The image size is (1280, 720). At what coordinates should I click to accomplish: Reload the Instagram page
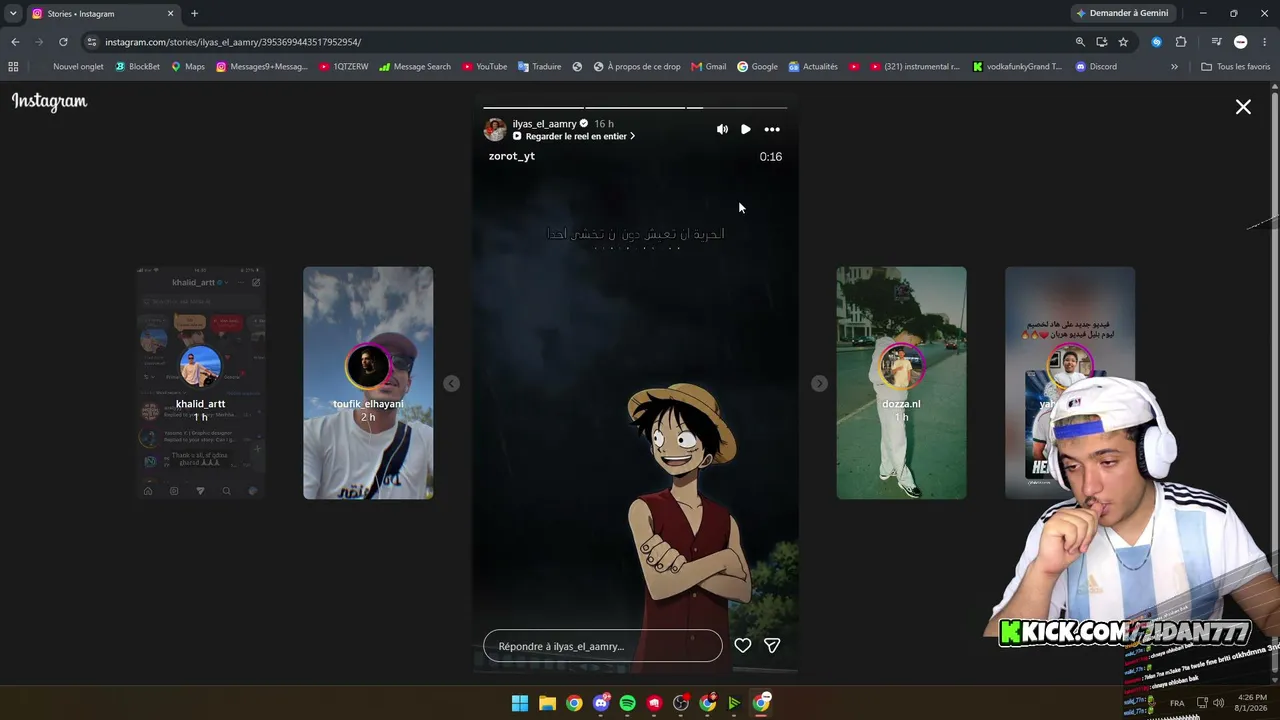tap(63, 42)
